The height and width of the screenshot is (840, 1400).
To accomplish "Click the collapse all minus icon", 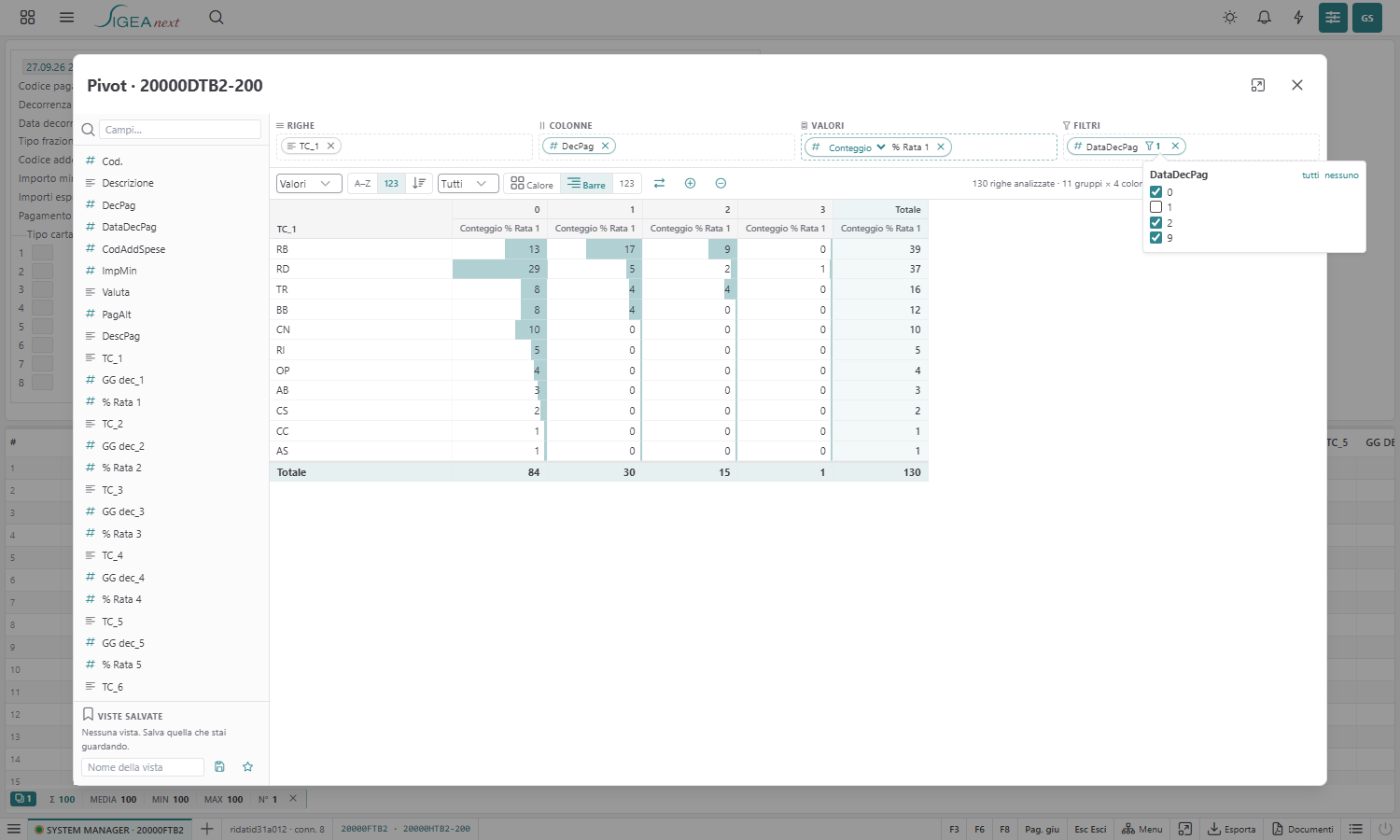I will pos(721,183).
